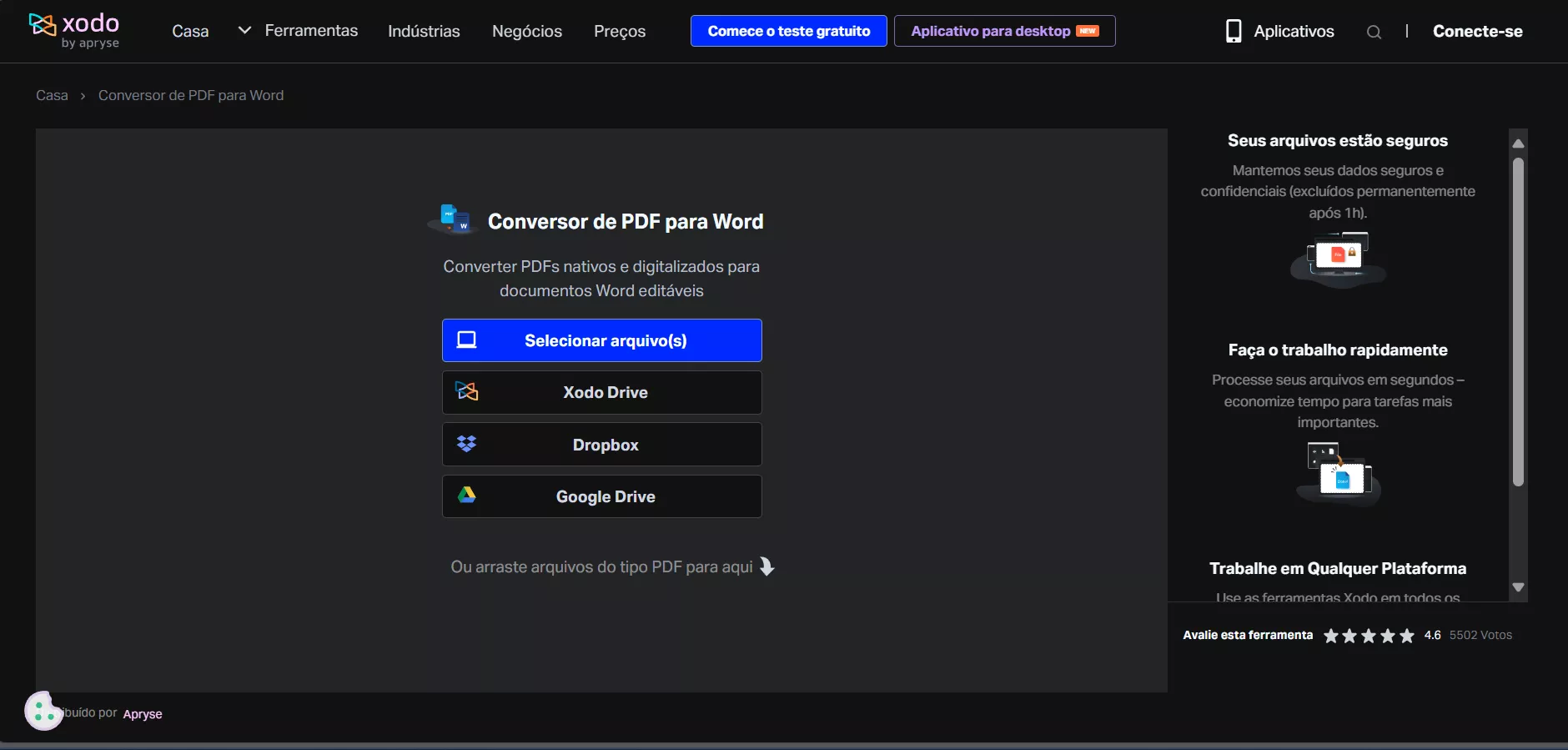
Task: Click the second rating star
Action: tap(1349, 636)
